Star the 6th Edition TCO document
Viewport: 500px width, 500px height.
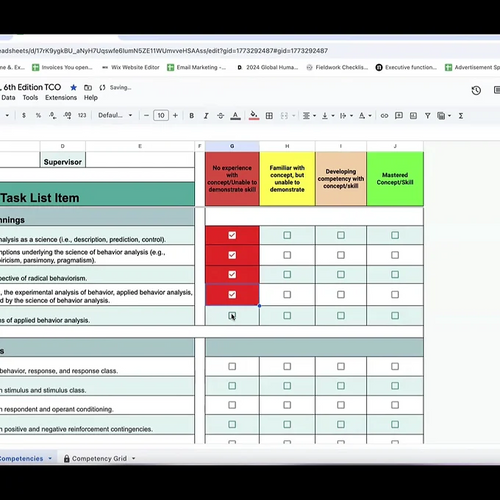[74, 87]
